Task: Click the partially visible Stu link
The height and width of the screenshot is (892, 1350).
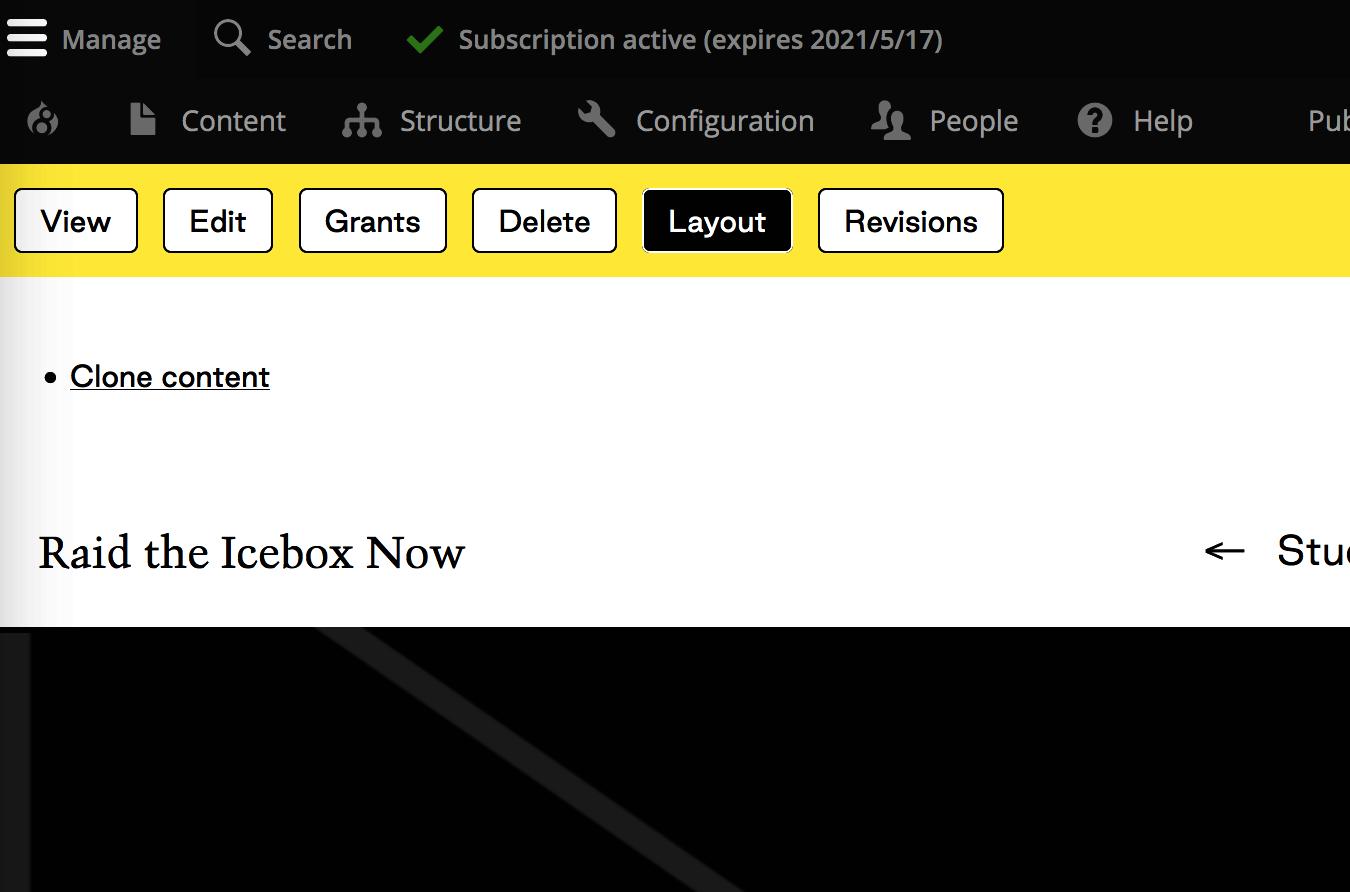Action: click(x=1313, y=551)
